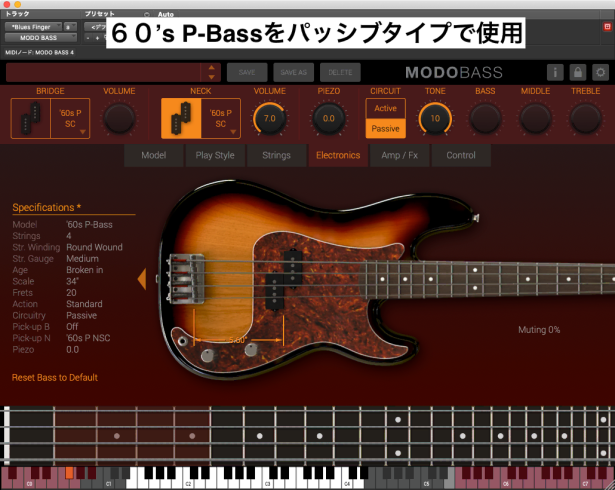Click the preset name field
Image resolution: width=615 pixels, height=490 pixels.
click(104, 73)
